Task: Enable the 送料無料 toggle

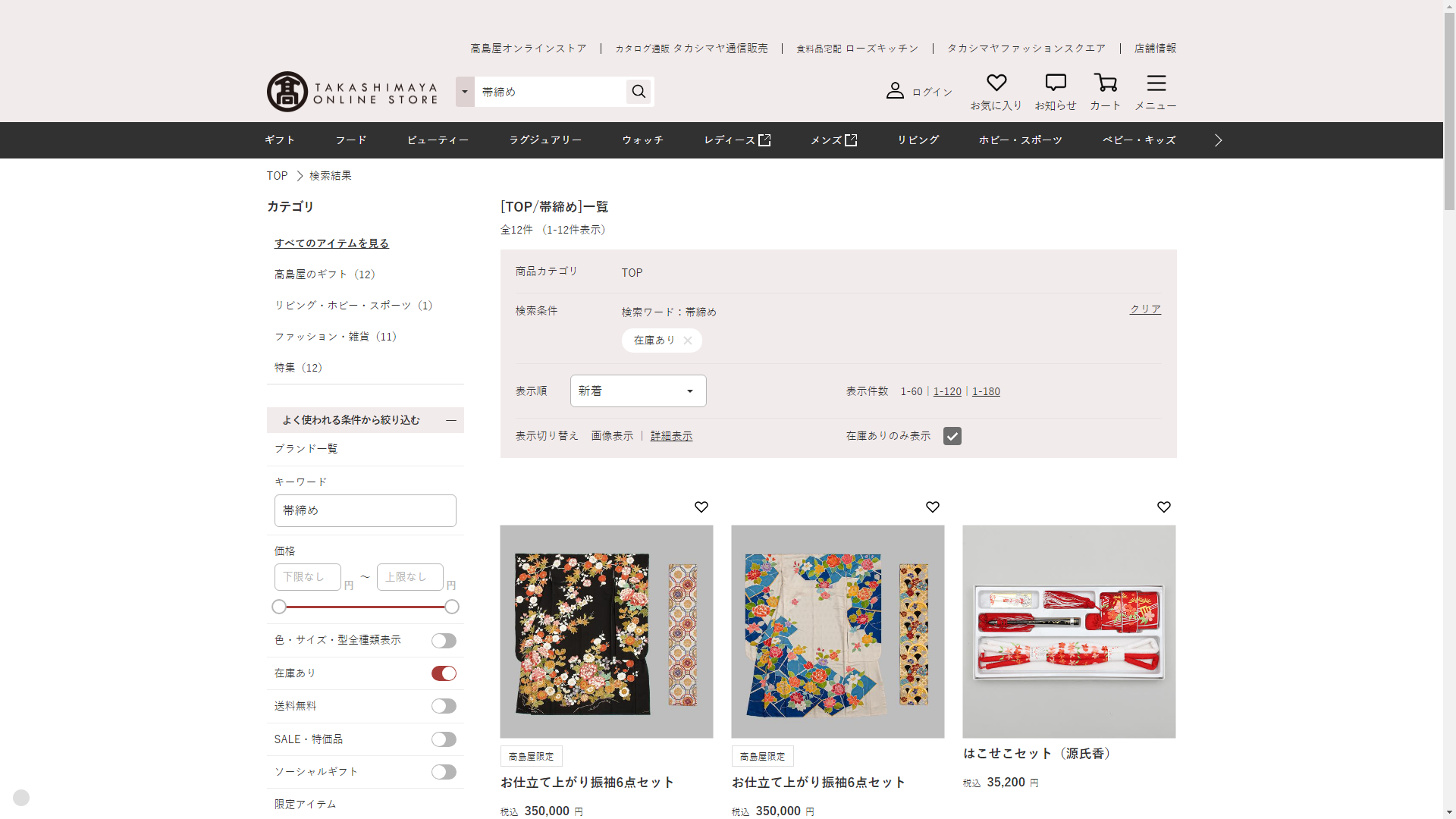Action: coord(444,706)
